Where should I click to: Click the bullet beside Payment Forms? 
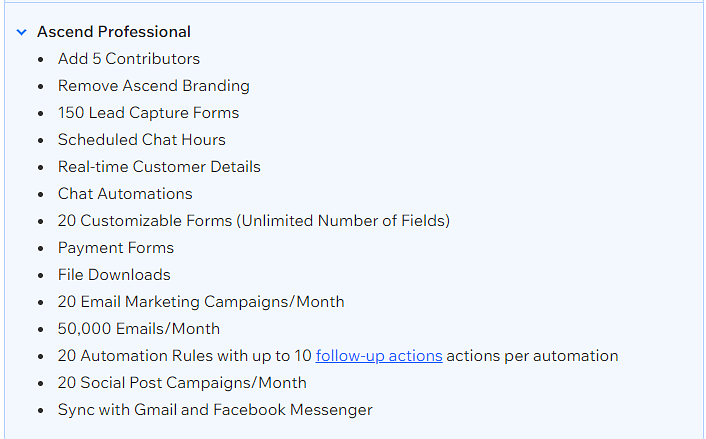[41, 249]
